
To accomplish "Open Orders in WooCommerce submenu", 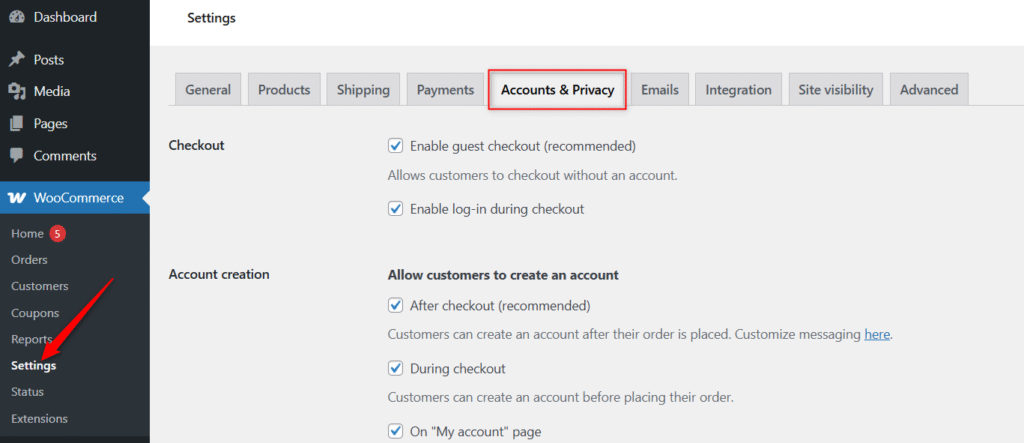I will click(x=29, y=260).
